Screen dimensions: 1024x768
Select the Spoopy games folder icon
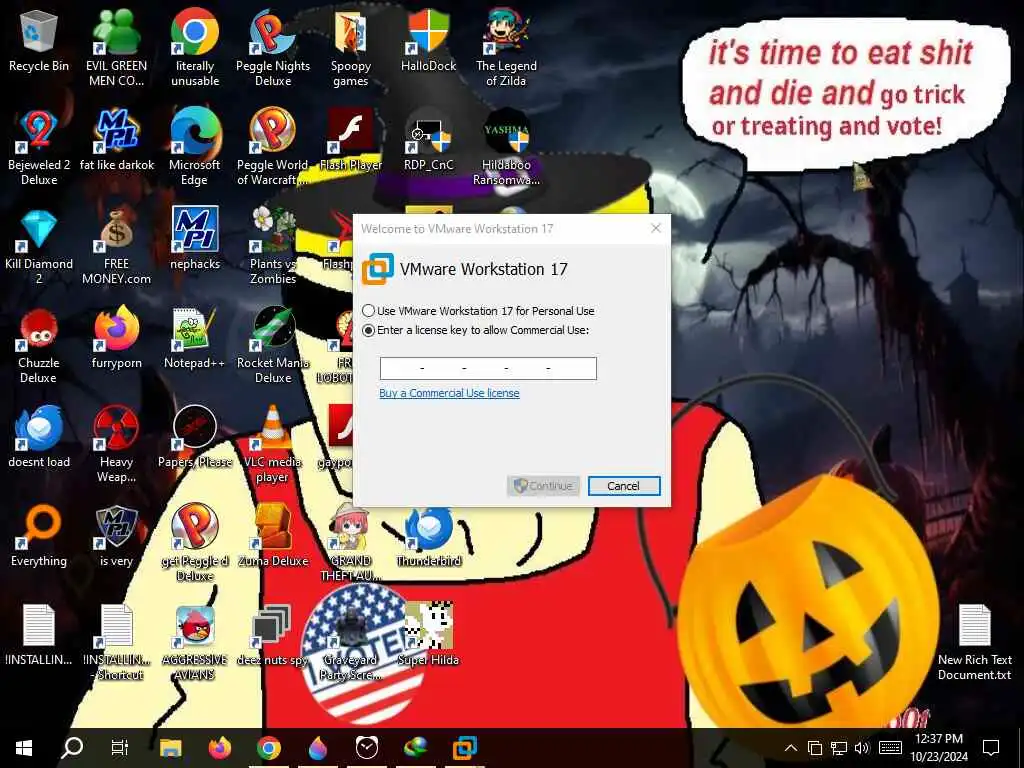tap(351, 48)
